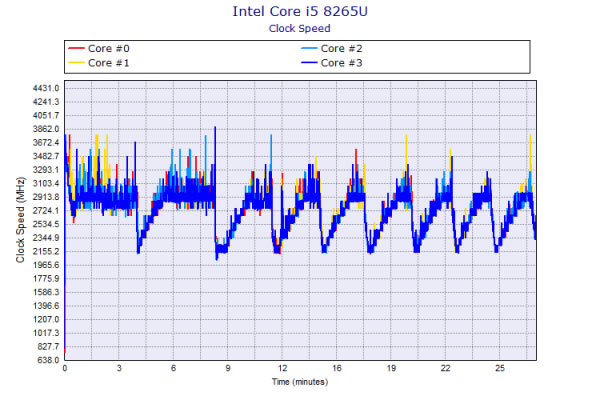Click the 1586.3 y-axis value

[x=46, y=292]
